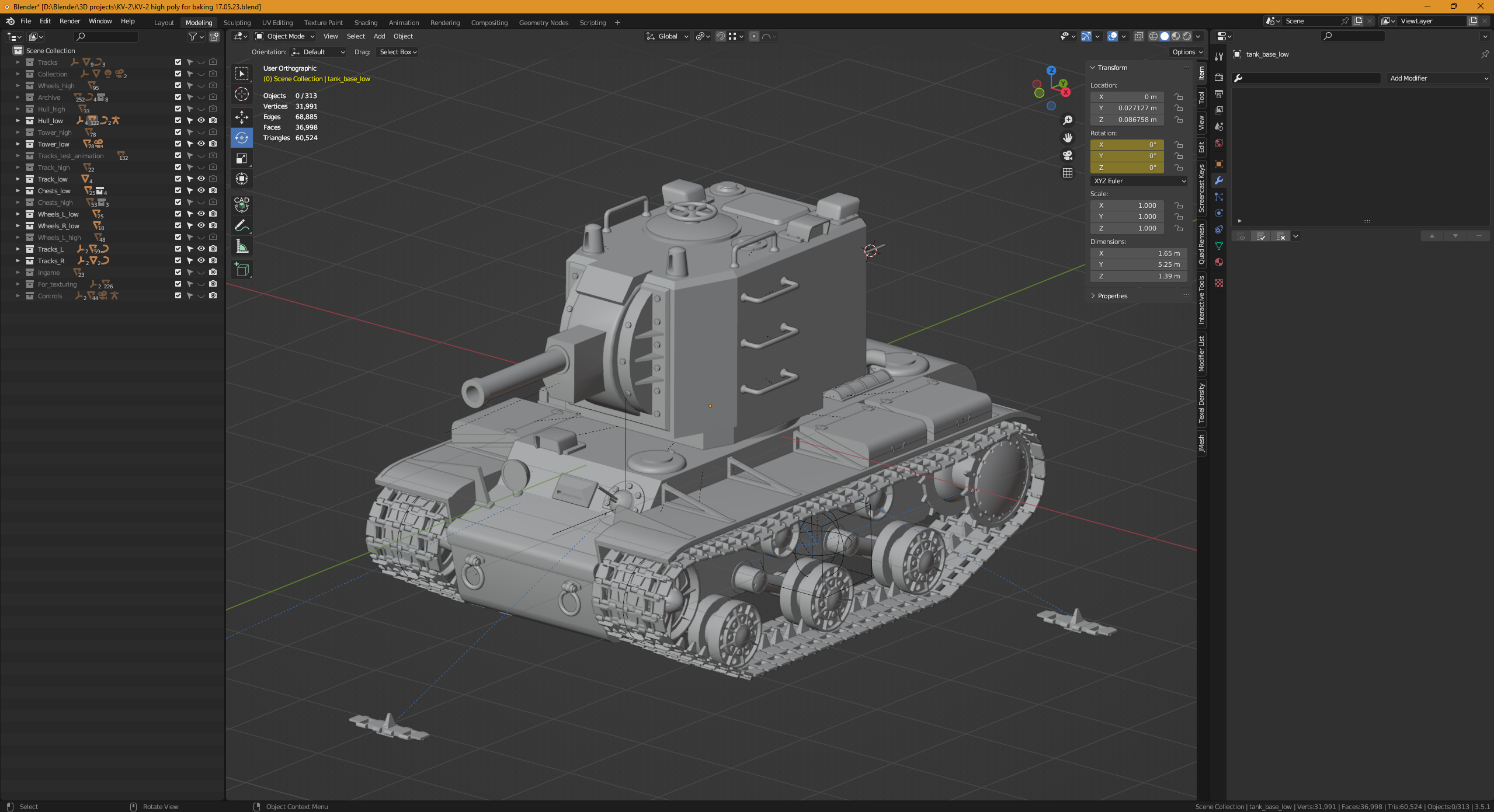
Task: Toggle camera view in viewport
Action: pos(1067,155)
